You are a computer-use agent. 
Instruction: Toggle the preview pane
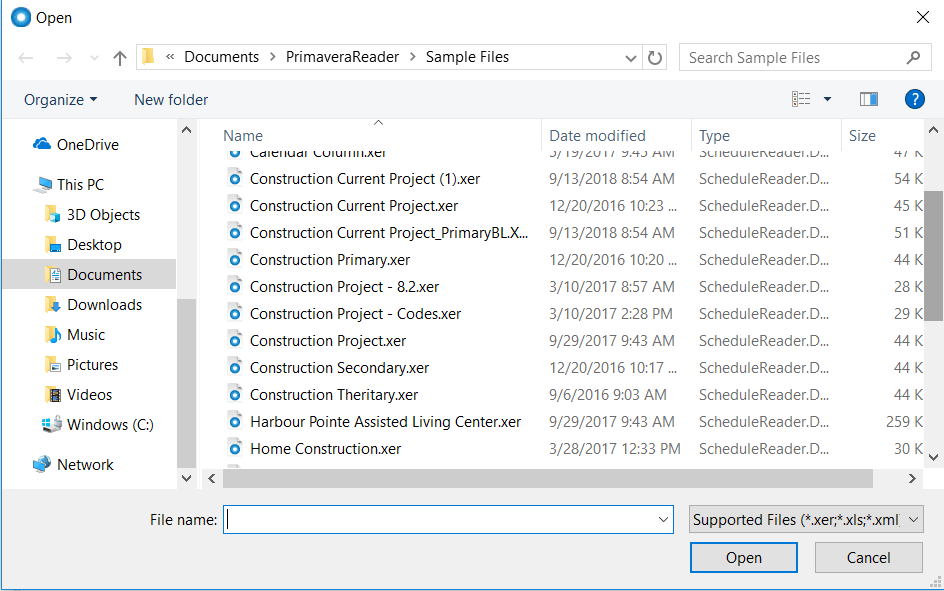tap(868, 99)
